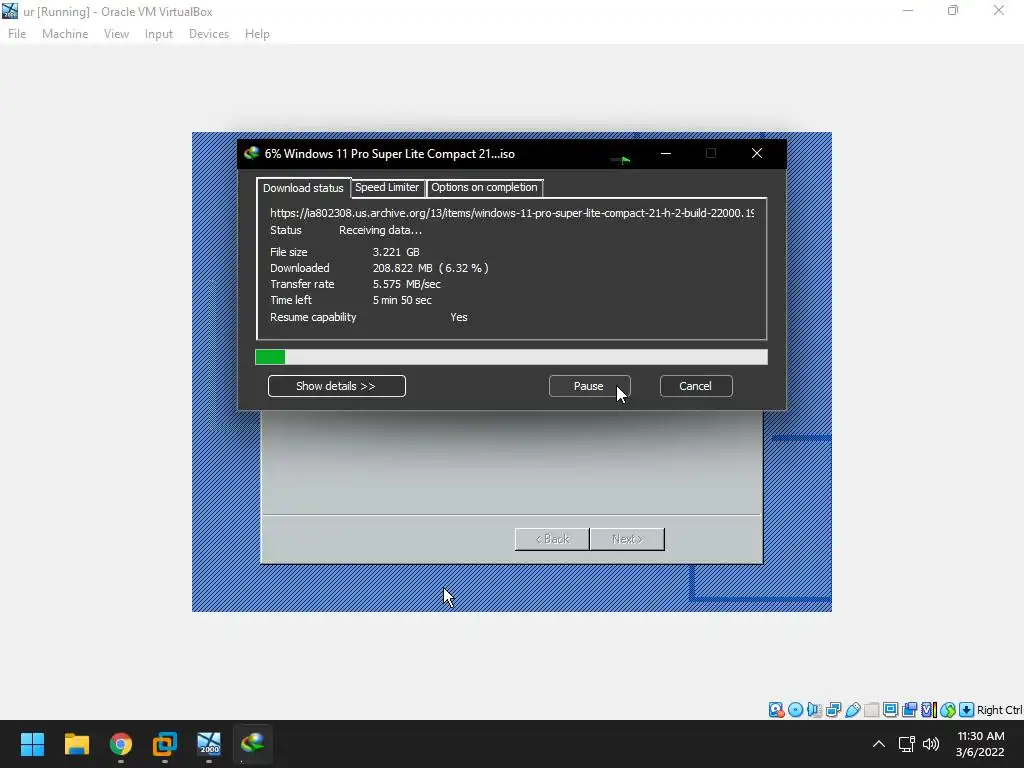Pause the Windows 11 ISO download

(589, 386)
